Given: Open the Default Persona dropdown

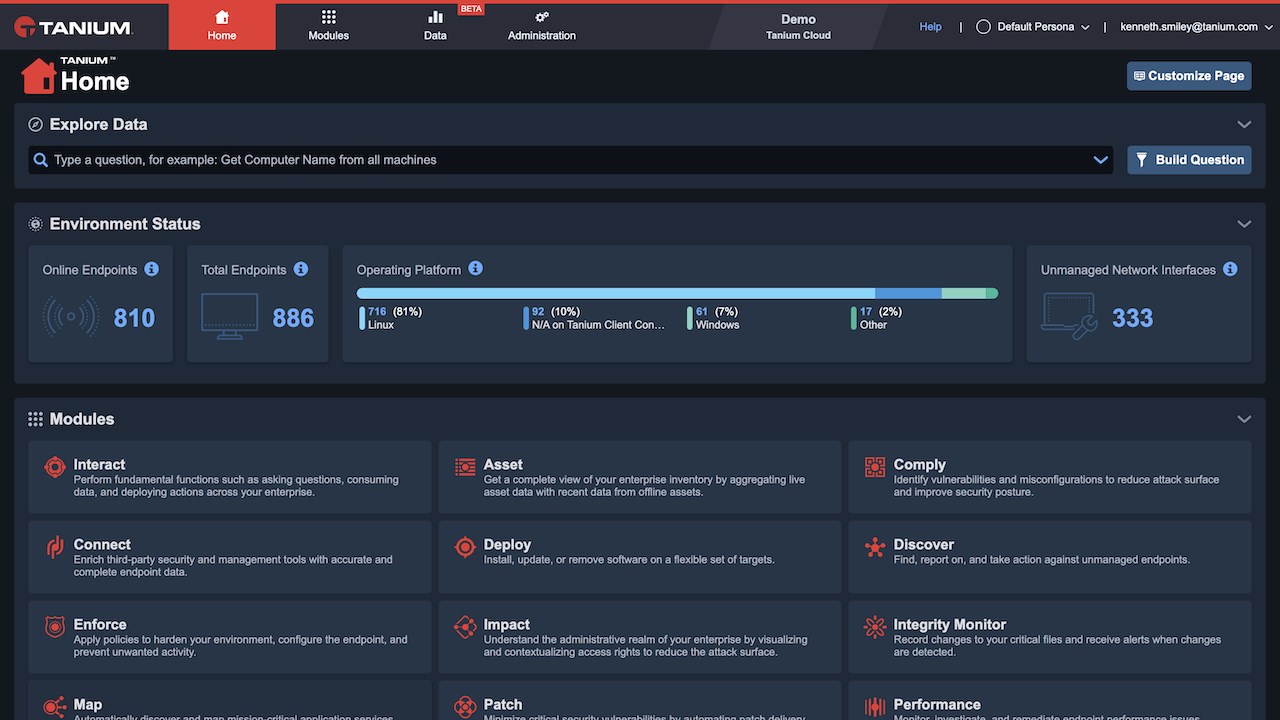Looking at the screenshot, I should pos(1032,27).
